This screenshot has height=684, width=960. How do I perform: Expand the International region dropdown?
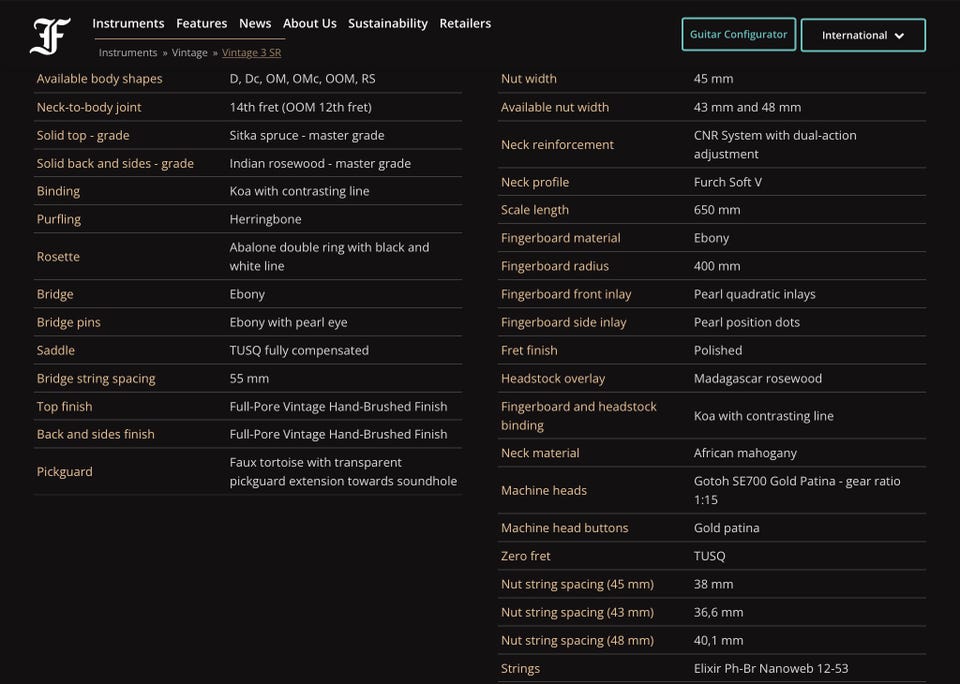[x=863, y=35]
